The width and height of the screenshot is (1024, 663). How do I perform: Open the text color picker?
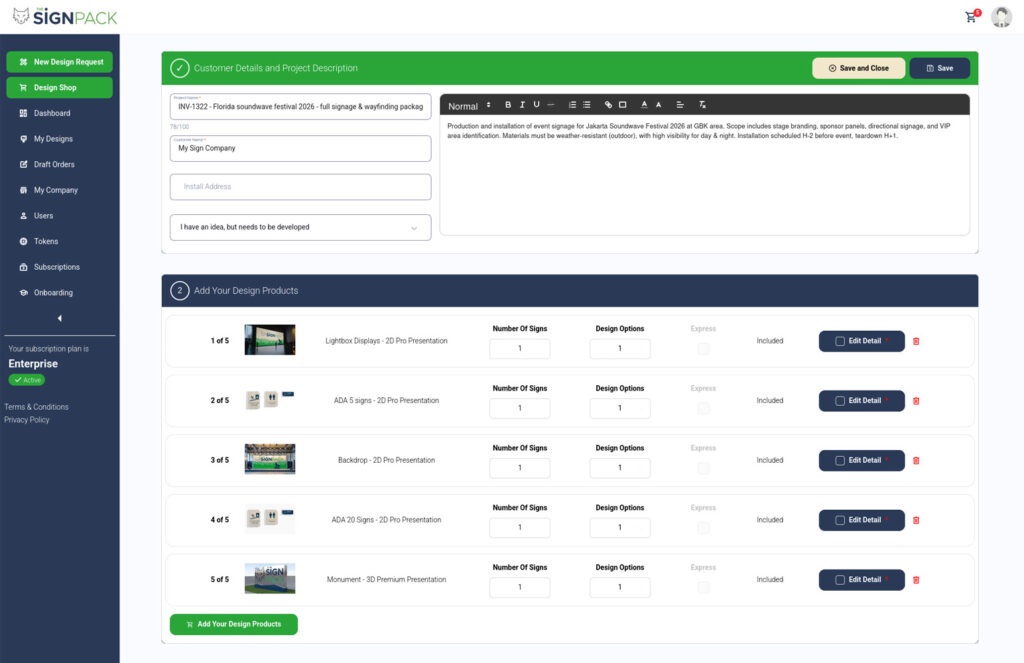click(644, 105)
